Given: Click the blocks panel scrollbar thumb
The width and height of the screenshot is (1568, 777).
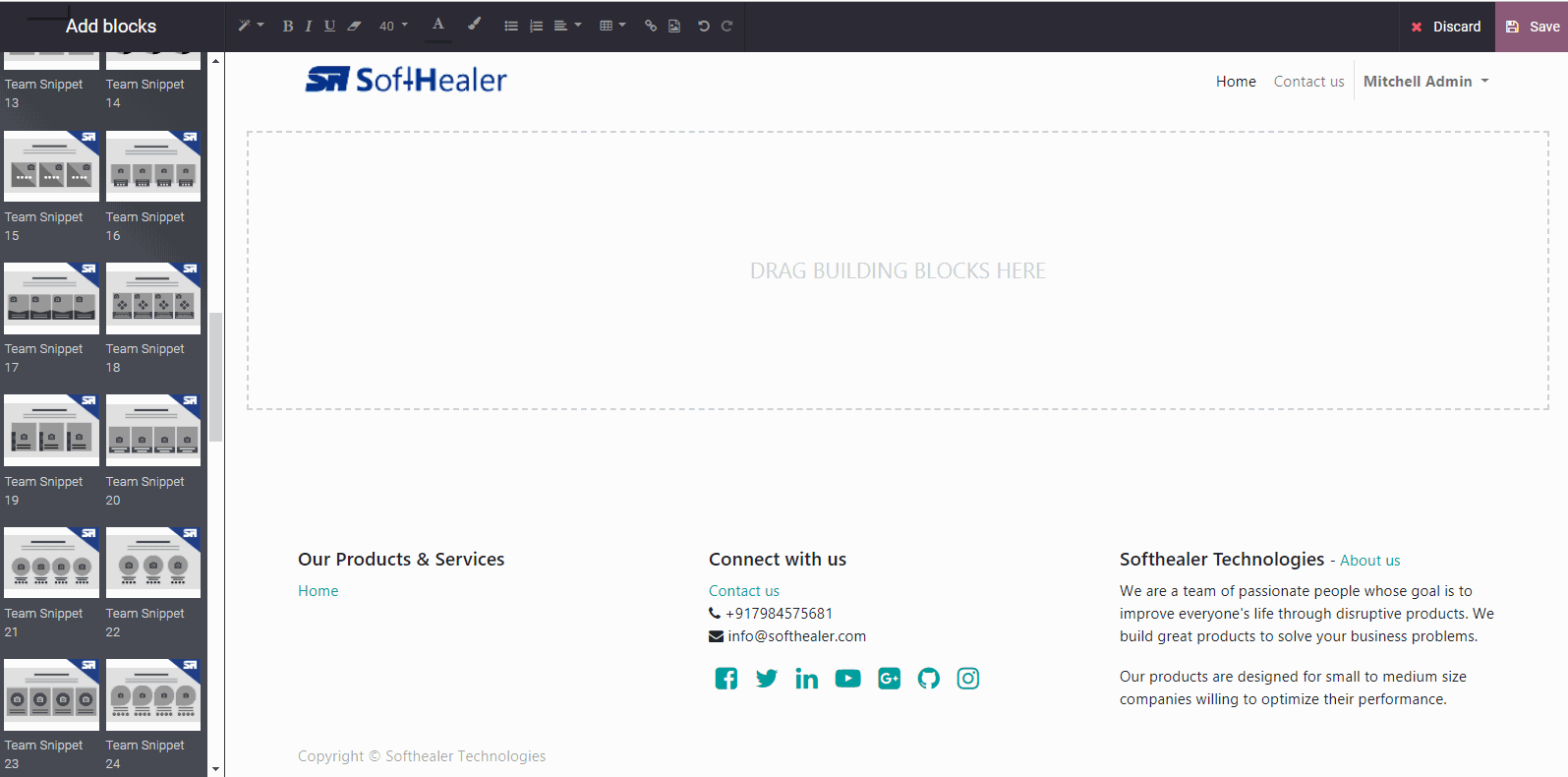Looking at the screenshot, I should pyautogui.click(x=216, y=377).
